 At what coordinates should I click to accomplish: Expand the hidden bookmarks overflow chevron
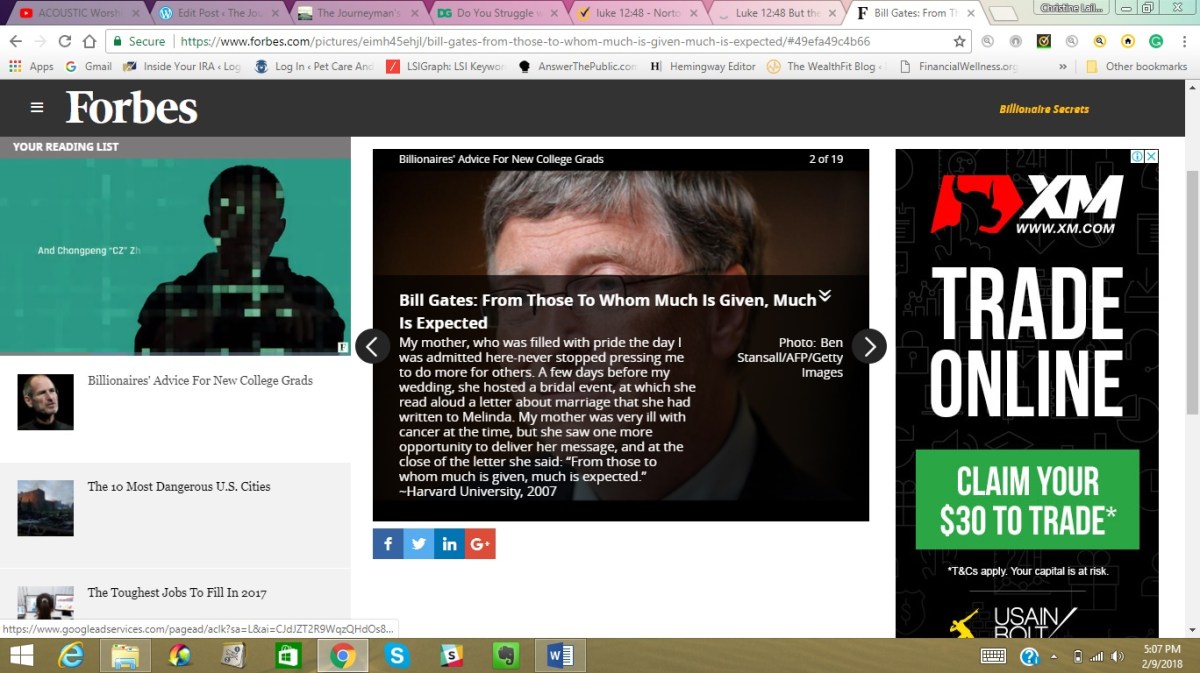pos(1062,67)
